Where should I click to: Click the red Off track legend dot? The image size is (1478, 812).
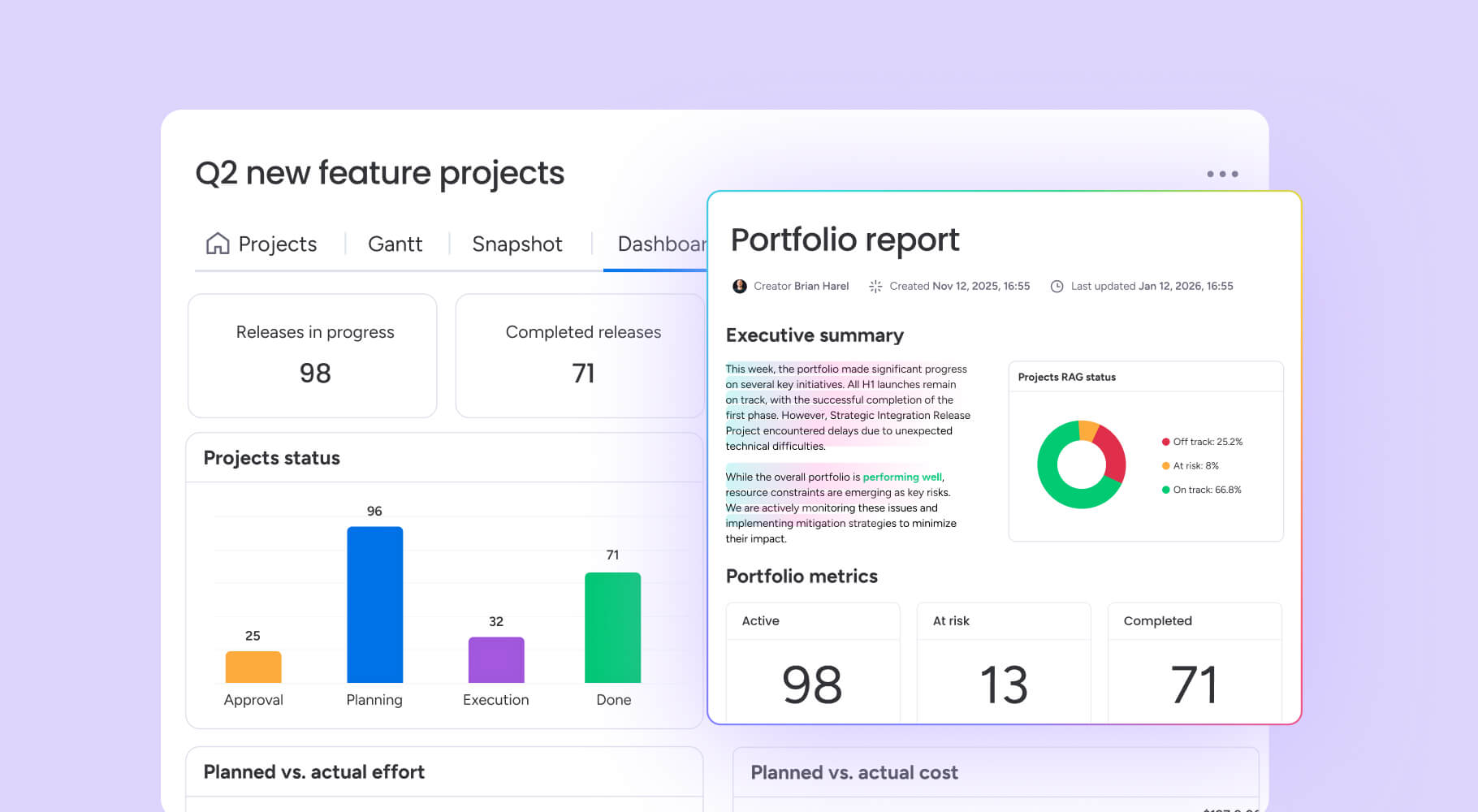[x=1166, y=442]
